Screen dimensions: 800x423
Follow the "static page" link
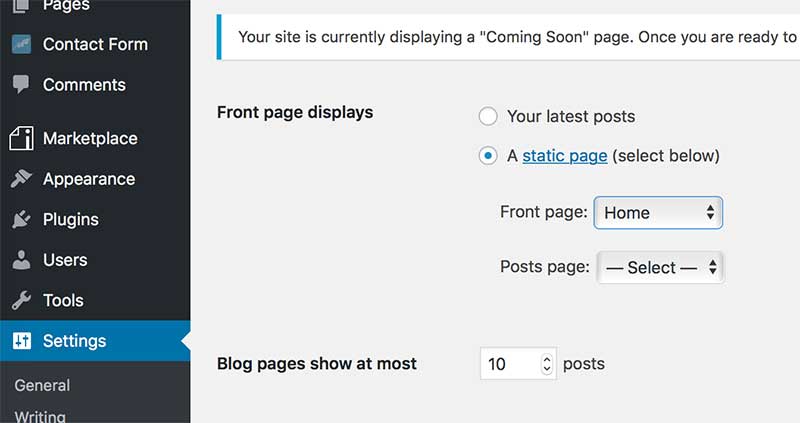pos(564,156)
